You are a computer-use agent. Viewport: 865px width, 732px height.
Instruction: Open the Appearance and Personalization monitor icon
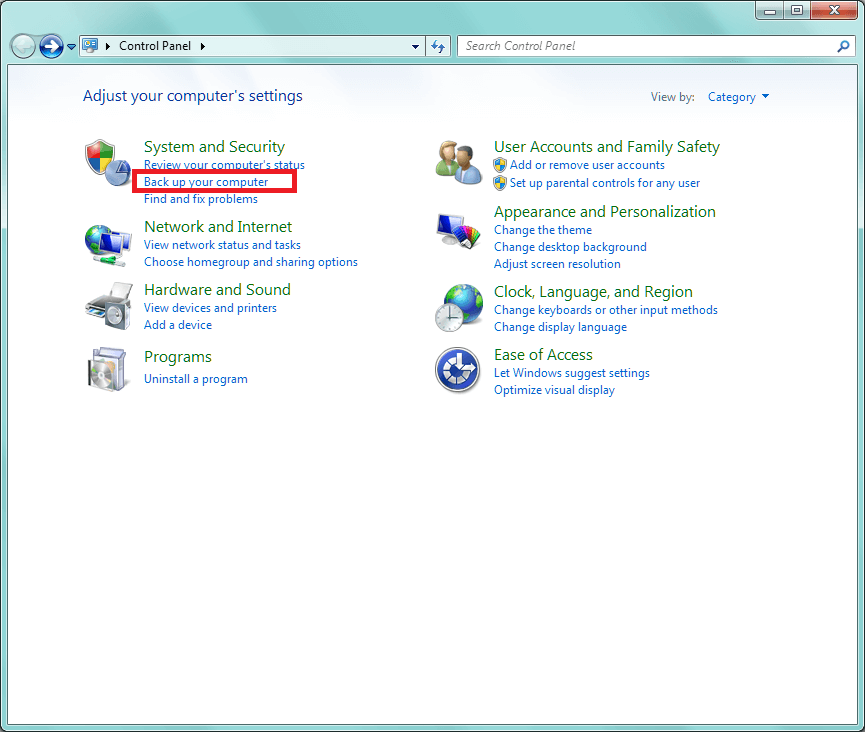point(458,231)
